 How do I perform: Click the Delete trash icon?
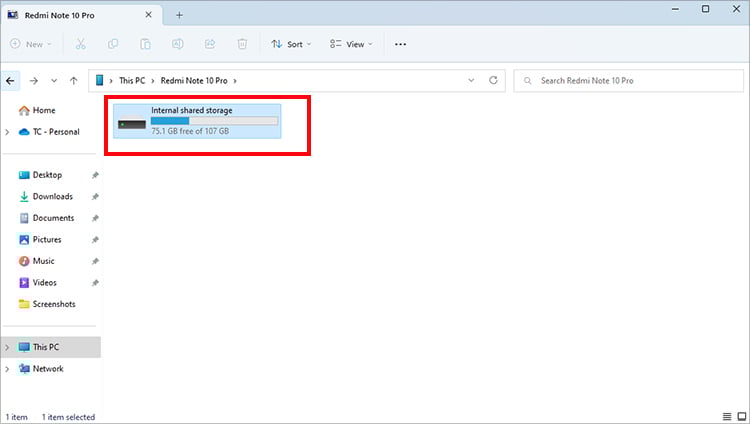pos(241,44)
